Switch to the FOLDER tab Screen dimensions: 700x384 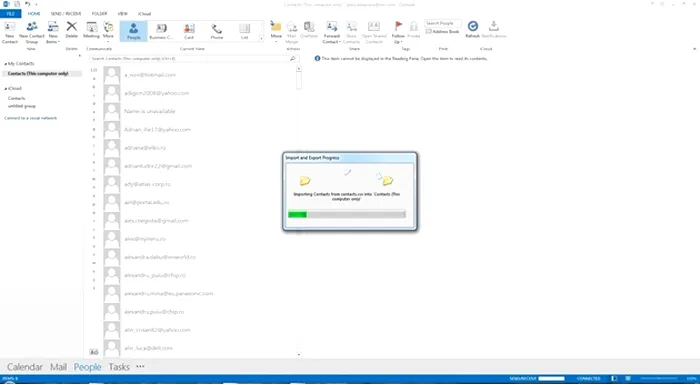click(x=99, y=14)
